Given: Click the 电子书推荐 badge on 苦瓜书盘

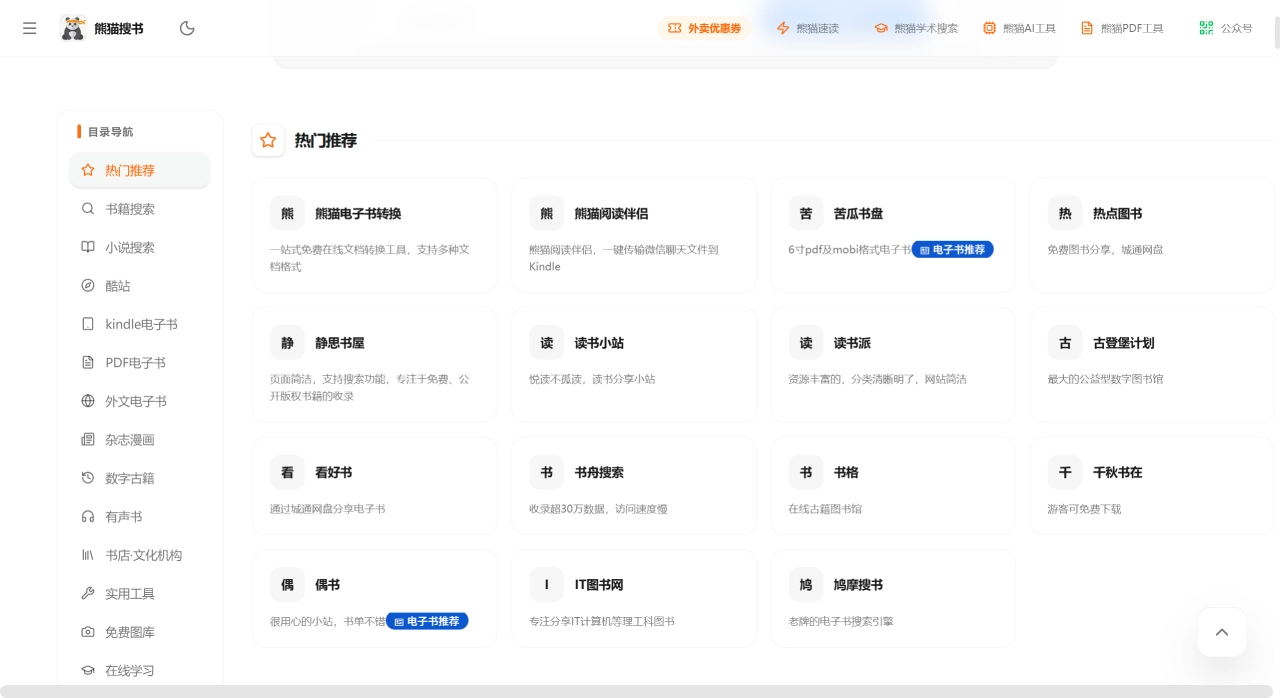Looking at the screenshot, I should (x=952, y=249).
